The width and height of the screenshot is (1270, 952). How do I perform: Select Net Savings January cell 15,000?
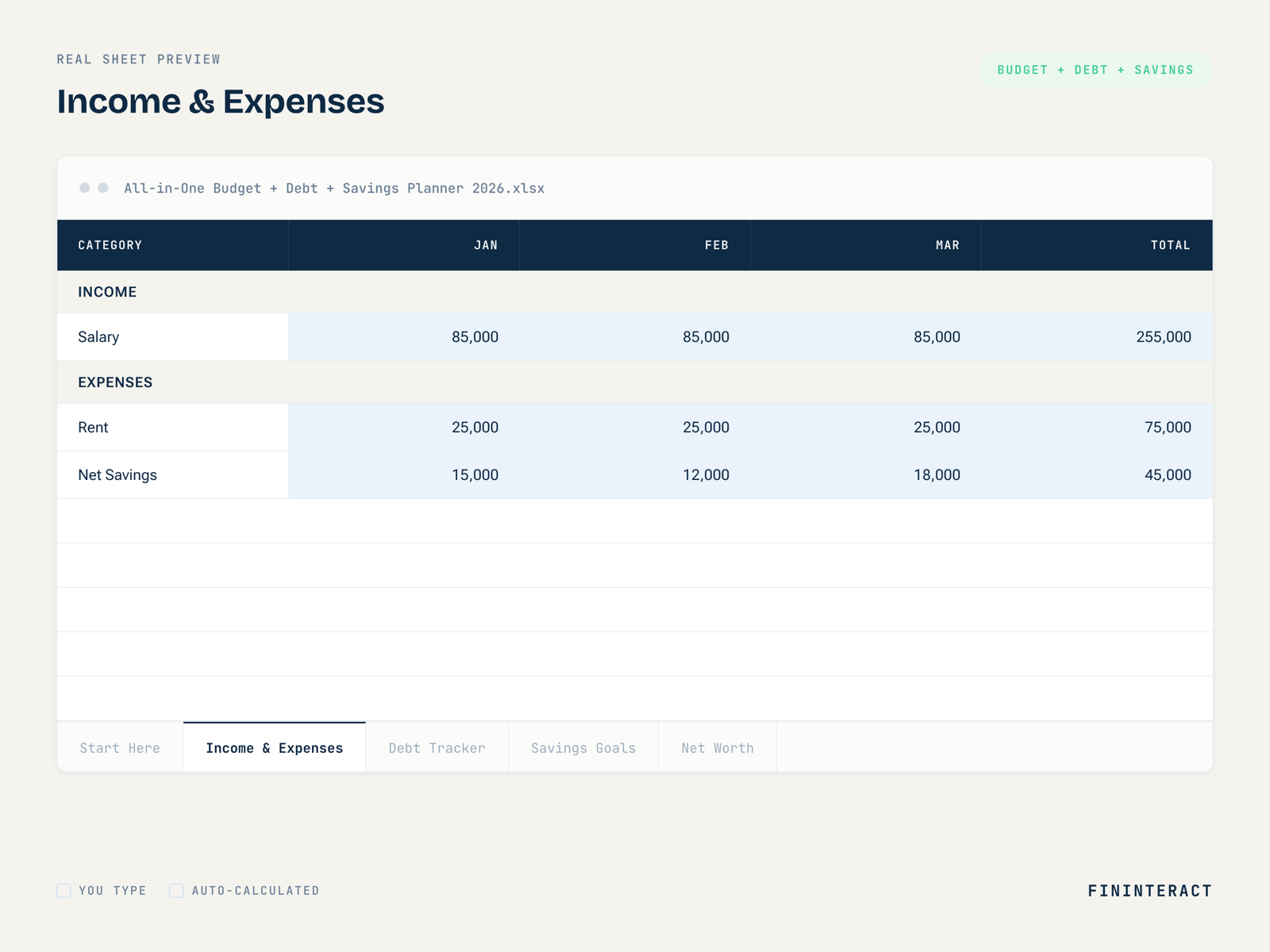pyautogui.click(x=404, y=475)
